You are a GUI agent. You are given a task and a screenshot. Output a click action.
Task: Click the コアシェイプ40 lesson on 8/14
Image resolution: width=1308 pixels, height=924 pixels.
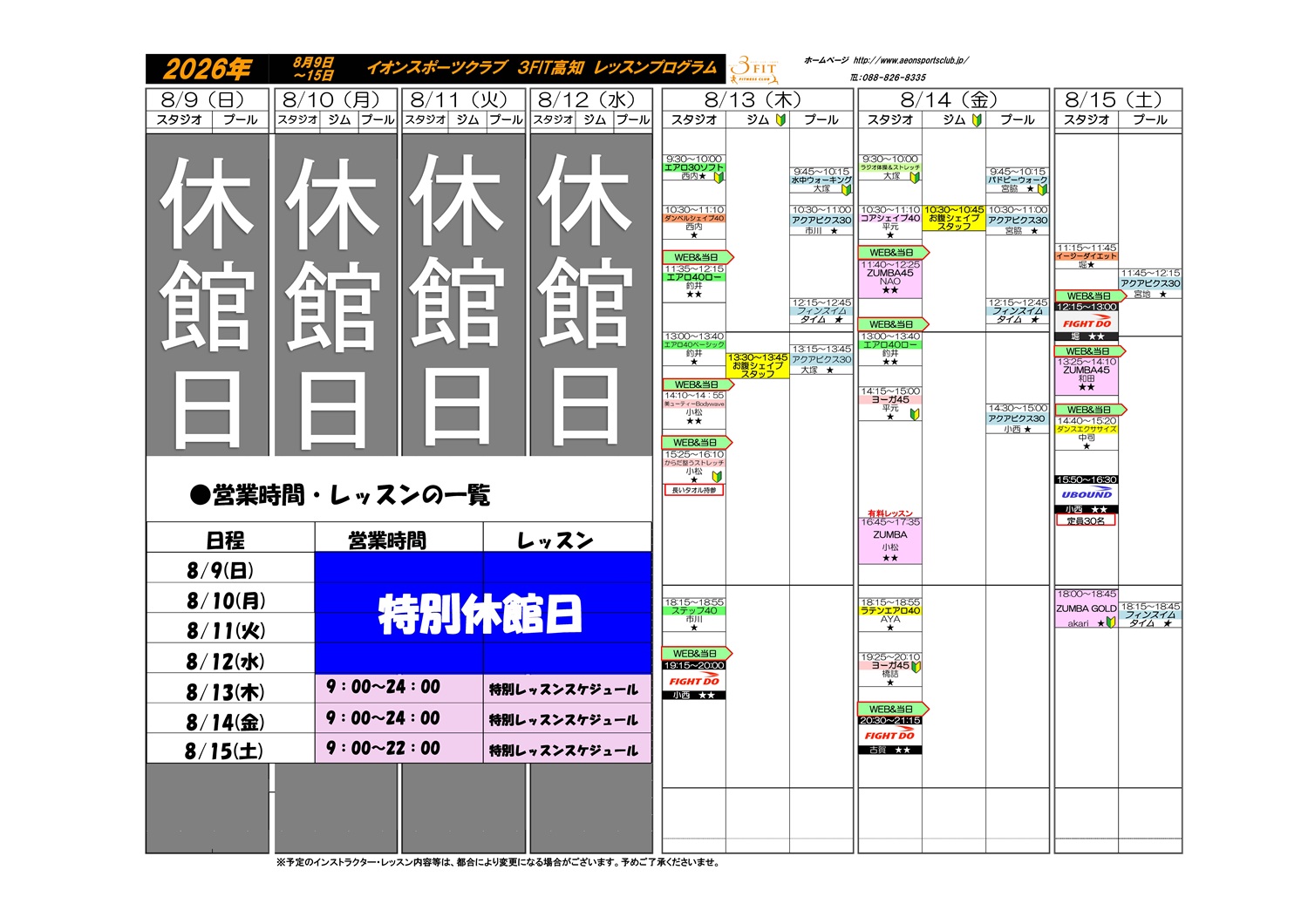(890, 219)
